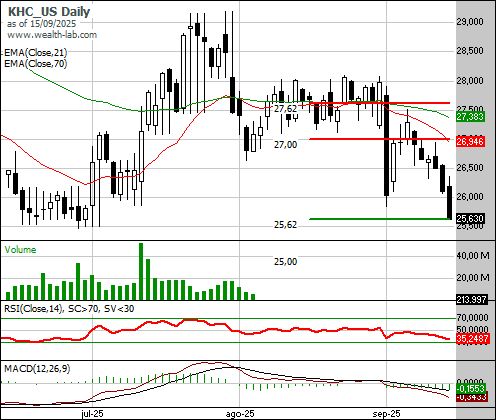Open the www.wealth-lab.com link text

[52, 35]
